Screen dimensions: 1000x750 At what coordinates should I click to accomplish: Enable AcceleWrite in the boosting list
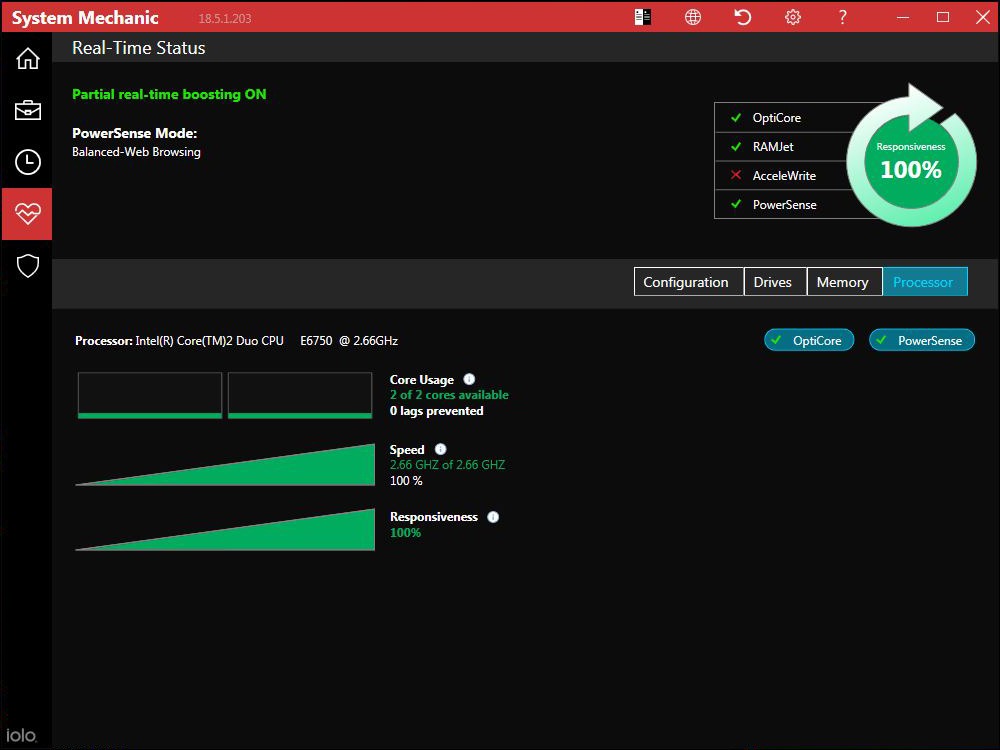point(734,175)
